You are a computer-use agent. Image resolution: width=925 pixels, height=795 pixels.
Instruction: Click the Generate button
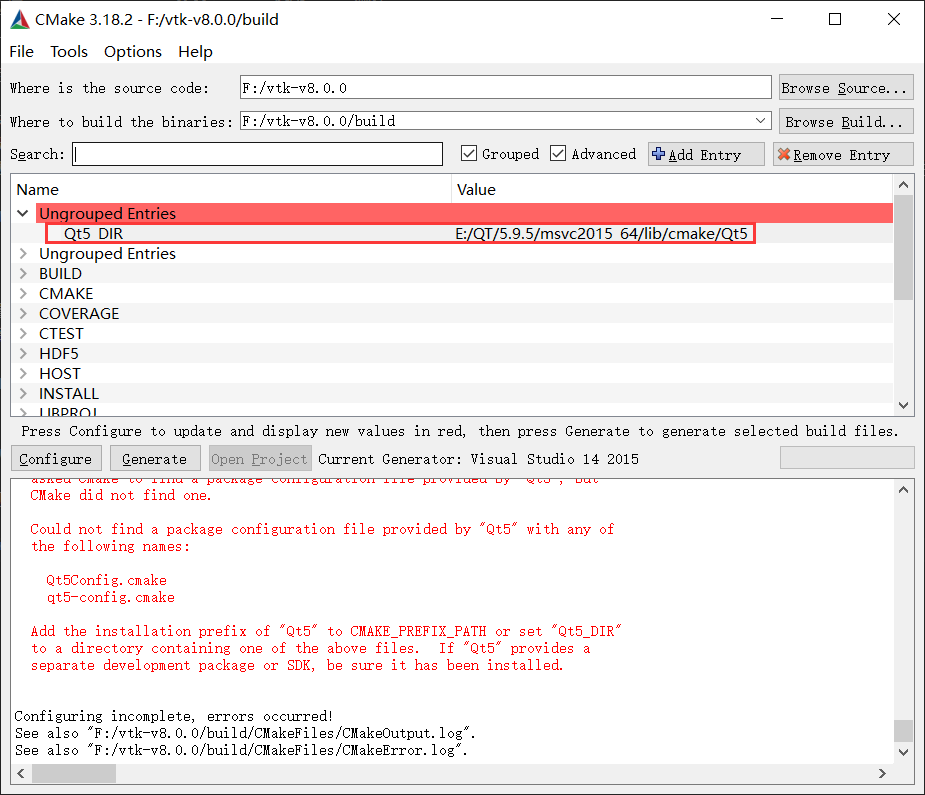[x=155, y=459]
